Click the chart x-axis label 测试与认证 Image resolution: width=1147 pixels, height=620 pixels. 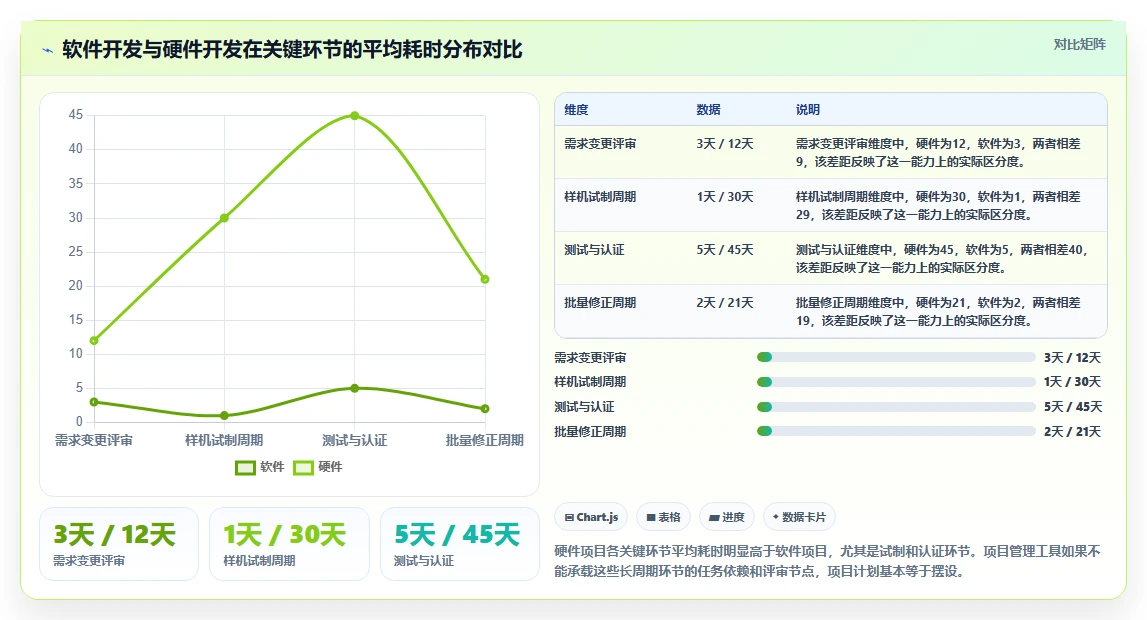[355, 440]
